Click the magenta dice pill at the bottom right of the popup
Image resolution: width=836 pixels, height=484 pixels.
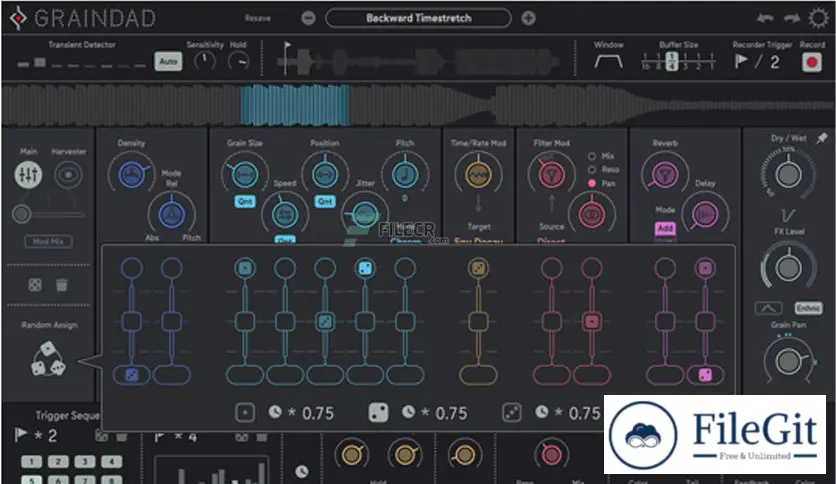[705, 375]
